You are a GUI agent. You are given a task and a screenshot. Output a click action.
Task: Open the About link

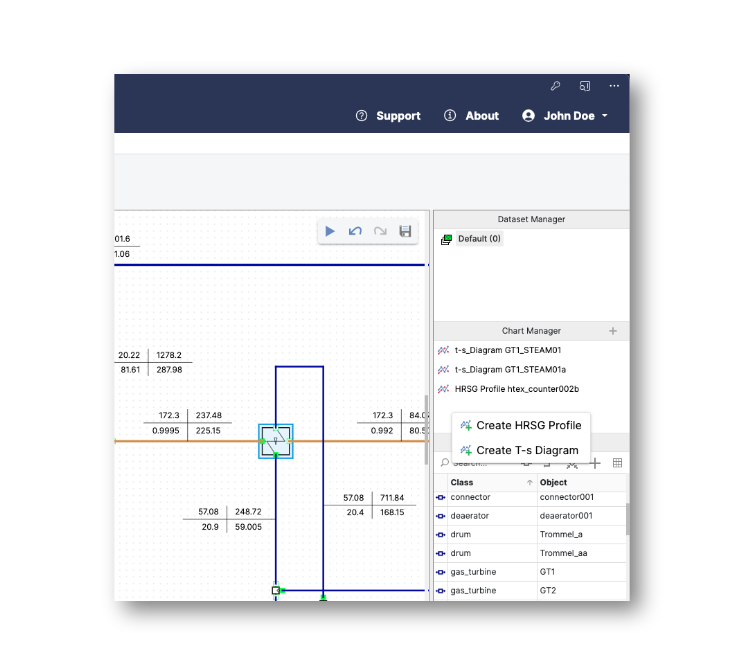(471, 116)
